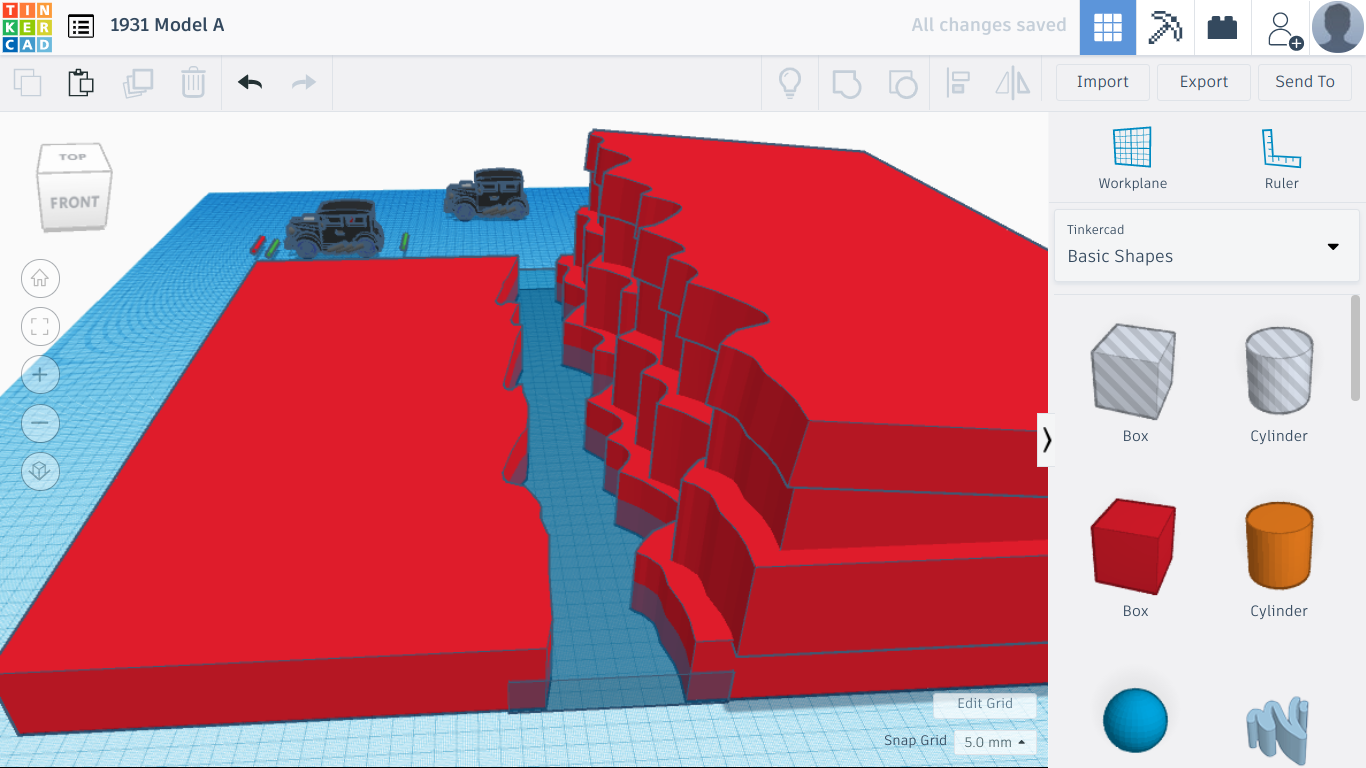
Task: Toggle orthographic perspective view
Action: pos(40,470)
